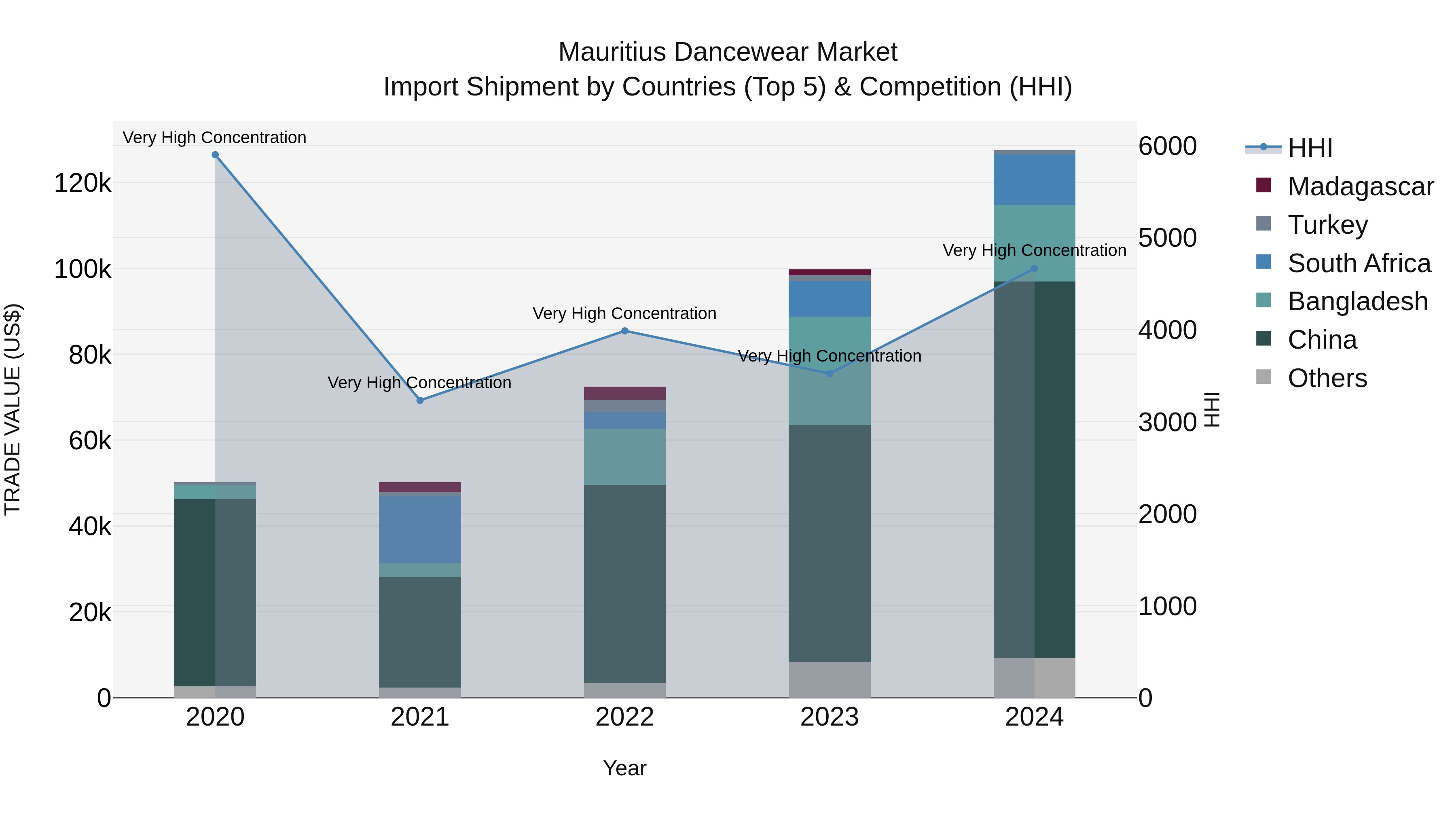The image size is (1456, 819).
Task: Click the 2021 South Africa bar segment
Action: [x=420, y=529]
